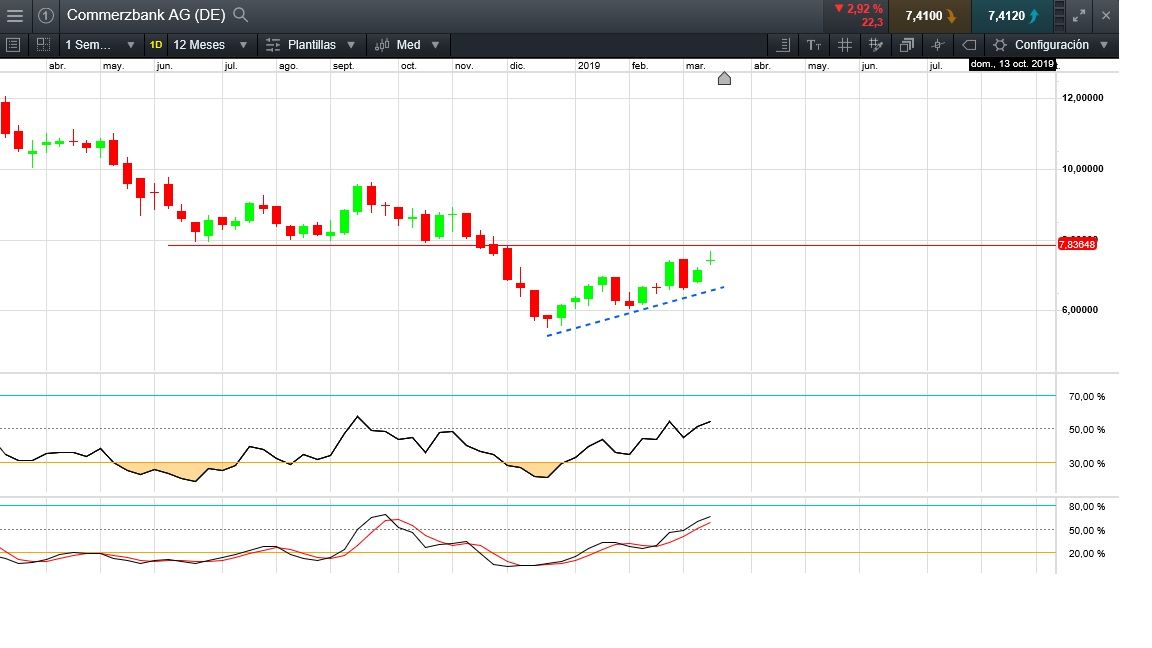Image resolution: width=1152 pixels, height=648 pixels.
Task: Toggle the dashed layout grid icon
Action: tap(43, 45)
